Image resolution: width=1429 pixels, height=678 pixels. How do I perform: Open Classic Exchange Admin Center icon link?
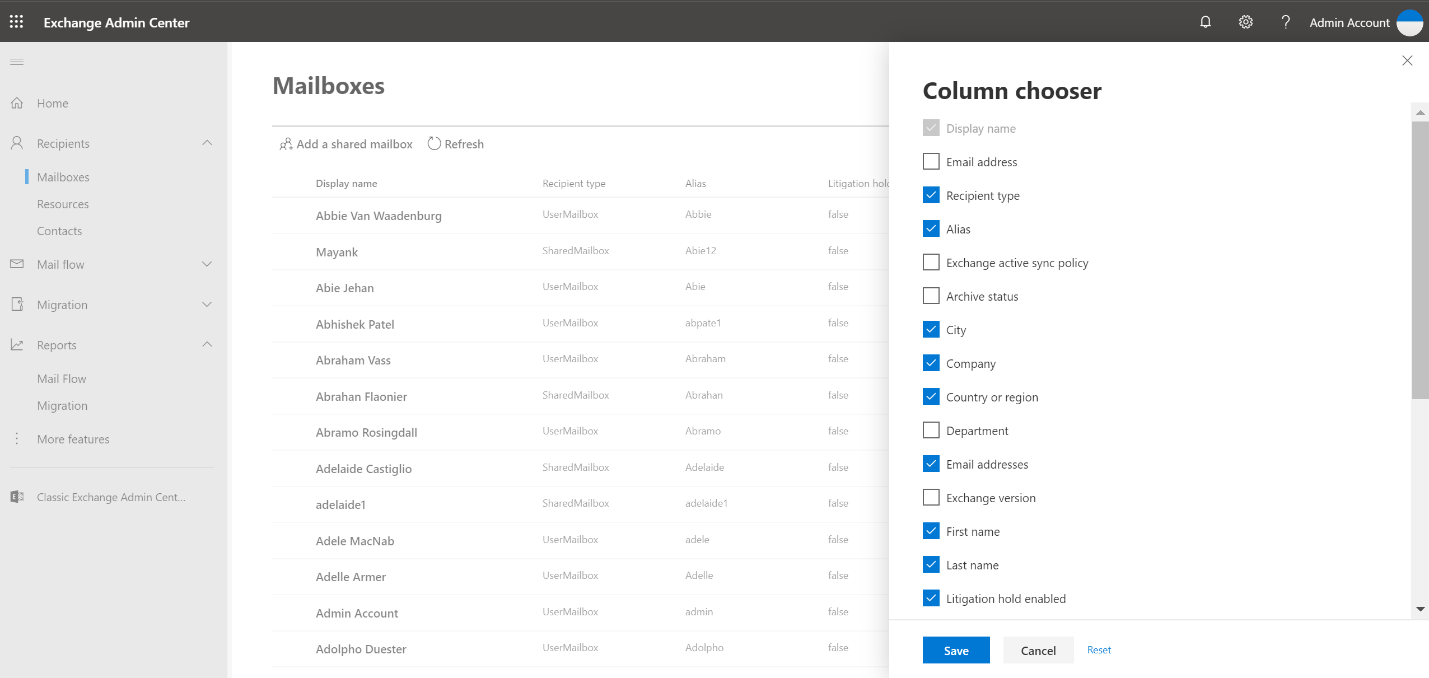17,497
